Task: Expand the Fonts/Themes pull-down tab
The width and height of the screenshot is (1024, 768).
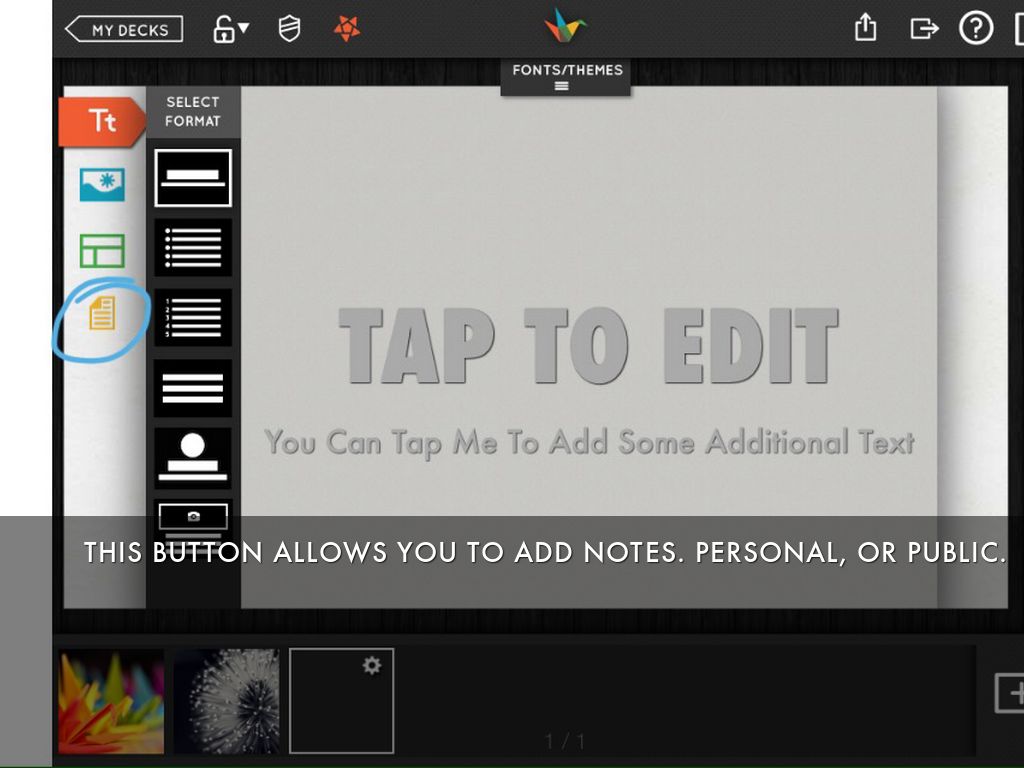Action: click(x=566, y=78)
